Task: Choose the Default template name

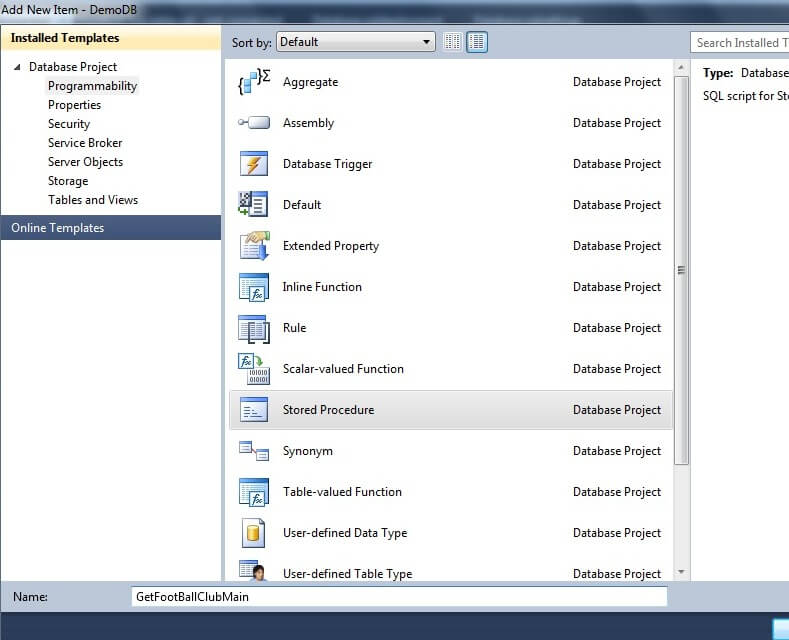Action: [x=302, y=205]
